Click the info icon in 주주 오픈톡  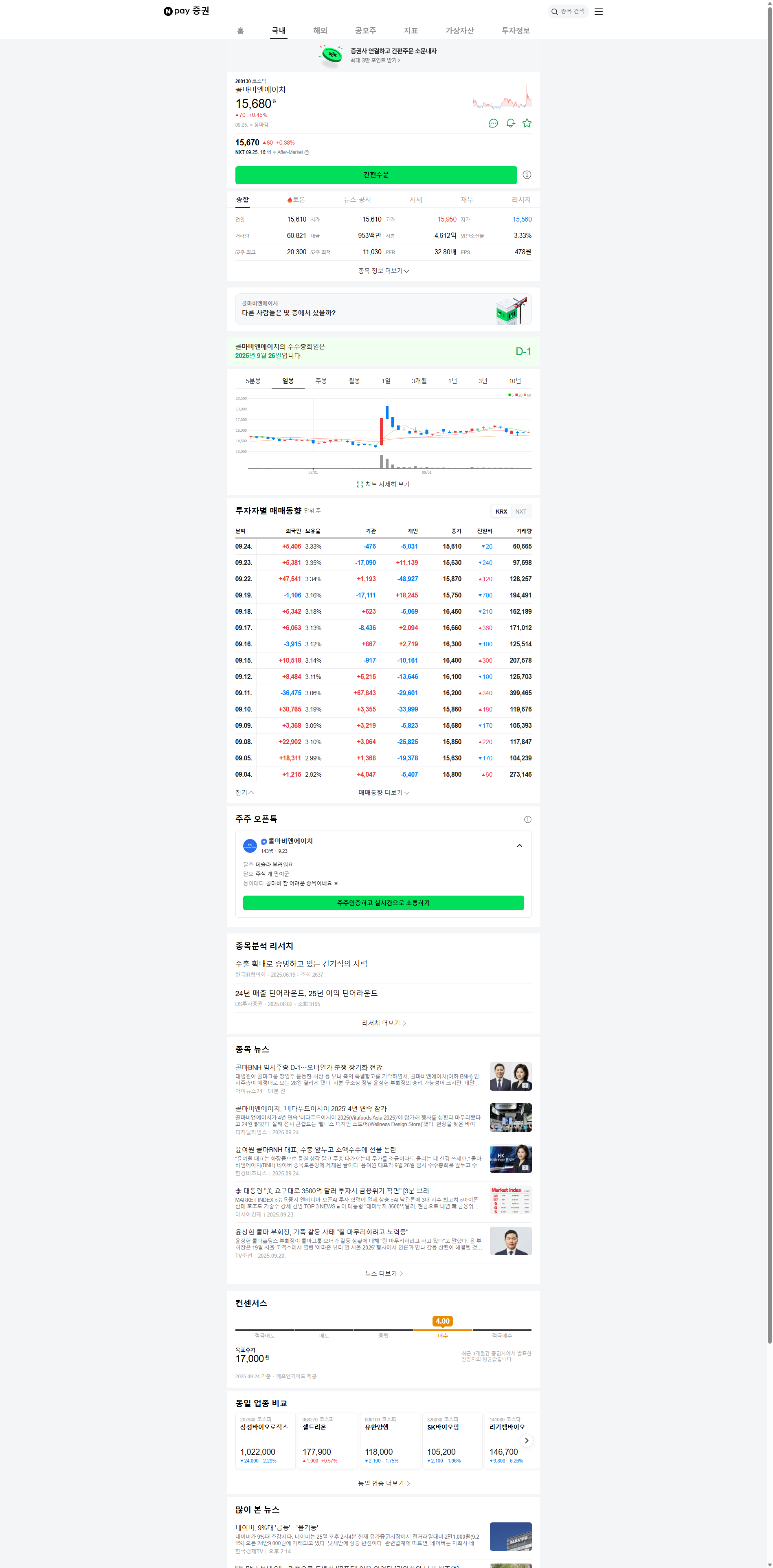tap(528, 819)
